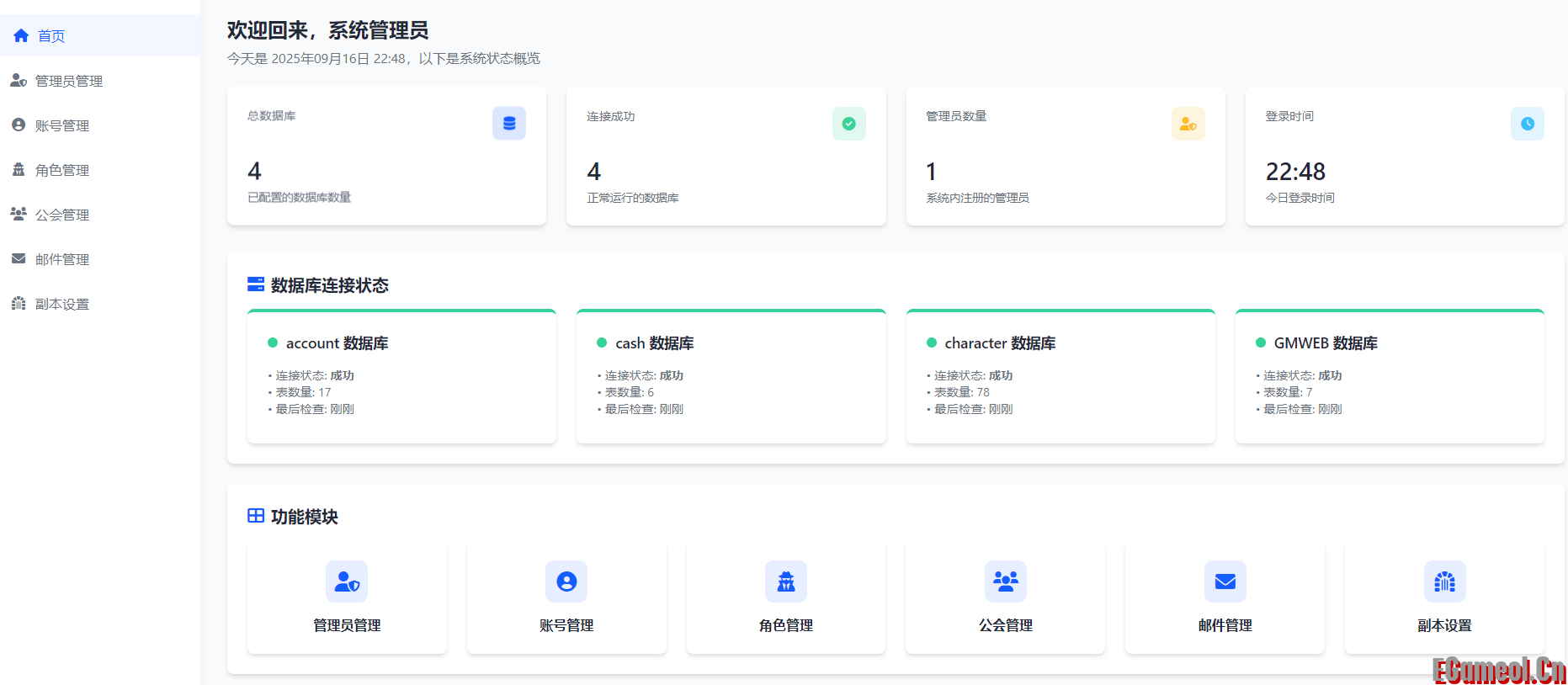1568x685 pixels.
Task: Navigate to 公会管理 in the sidebar
Action: [x=61, y=215]
